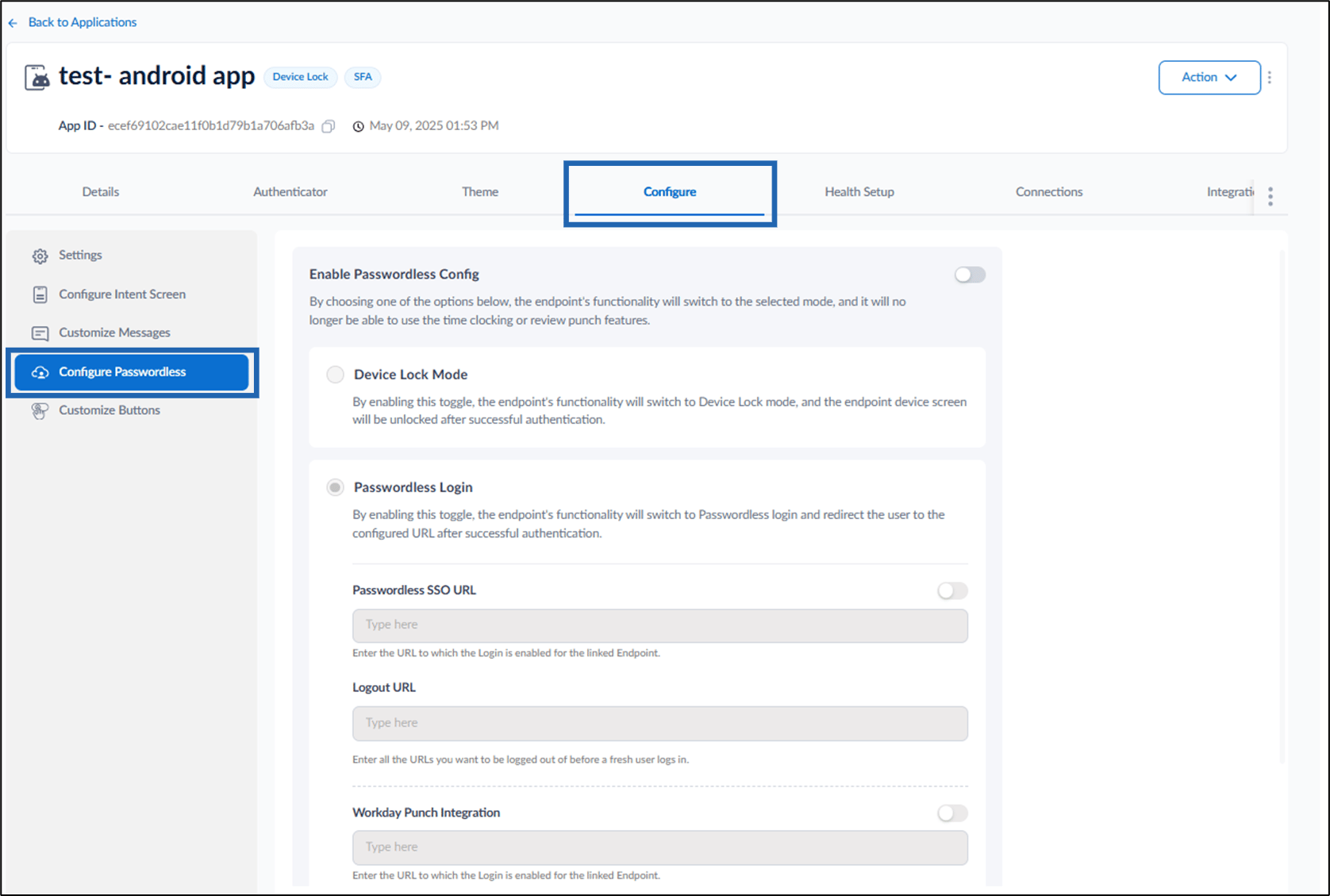This screenshot has height=896, width=1330.
Task: Click the Logout URL input field
Action: click(x=660, y=723)
